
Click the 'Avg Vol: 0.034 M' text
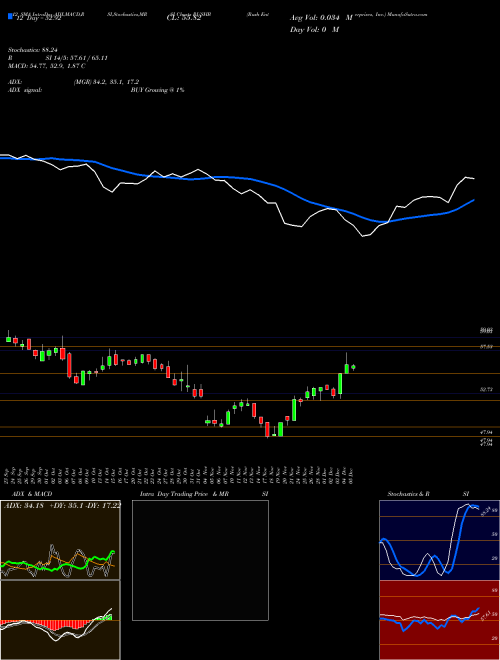(321, 18)
